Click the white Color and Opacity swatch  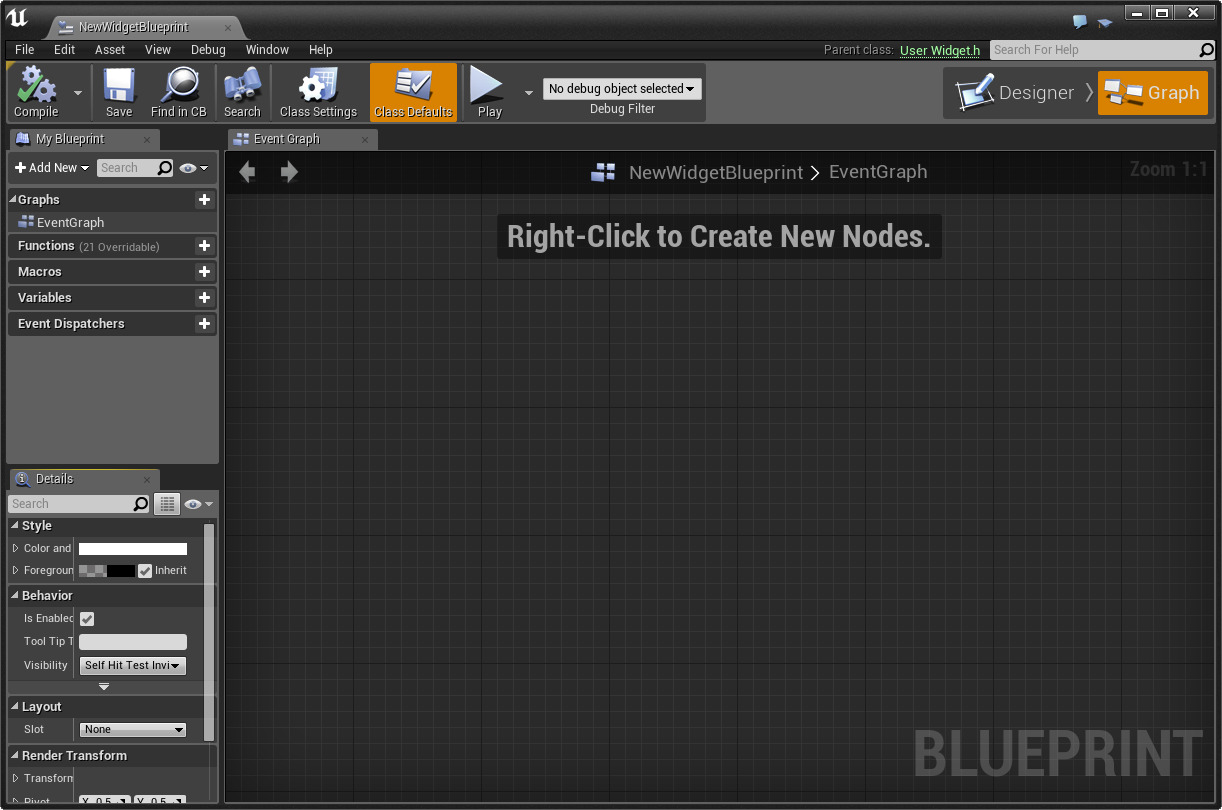tap(133, 549)
